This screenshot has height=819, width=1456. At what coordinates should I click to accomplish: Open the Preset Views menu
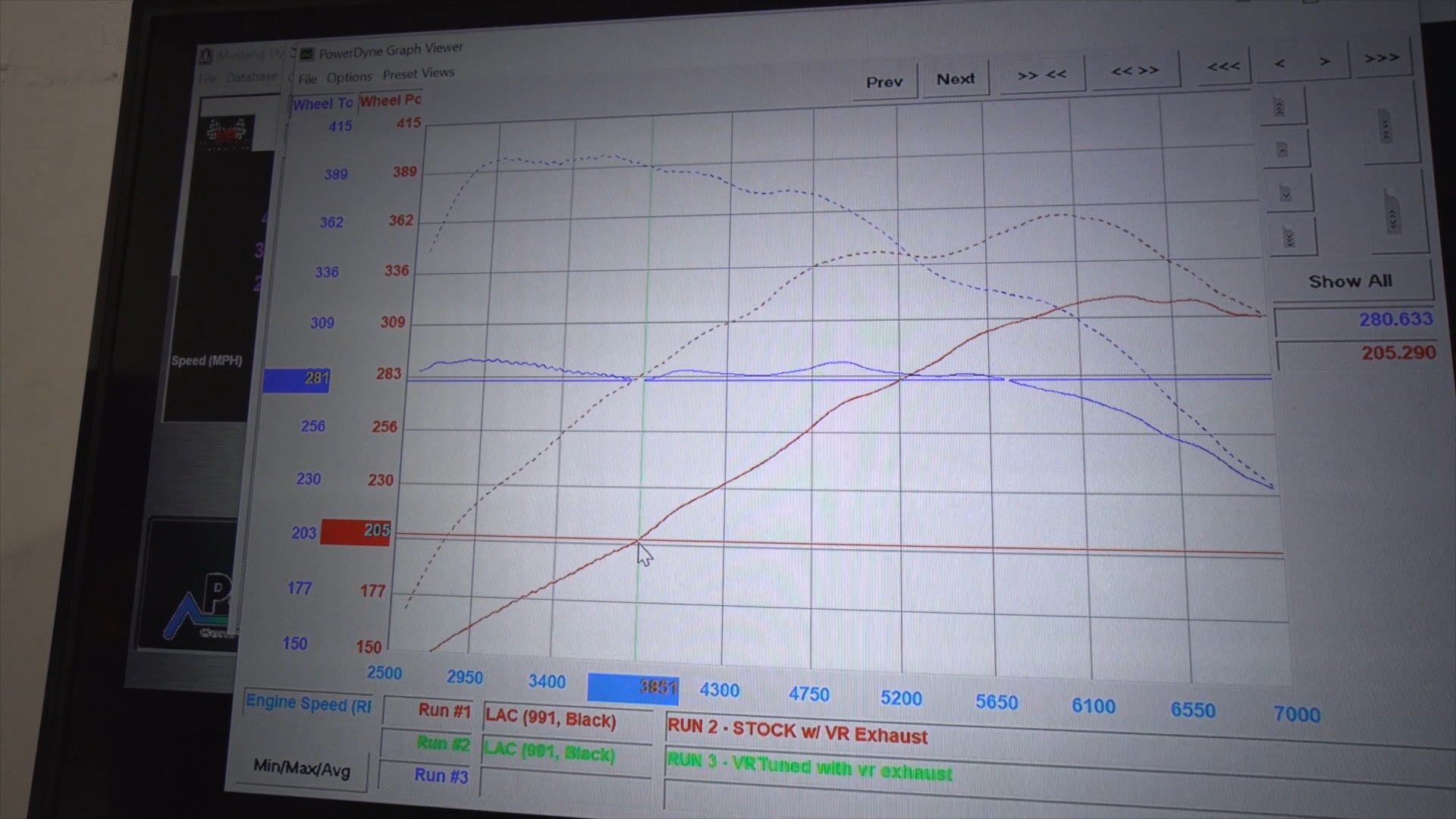418,74
